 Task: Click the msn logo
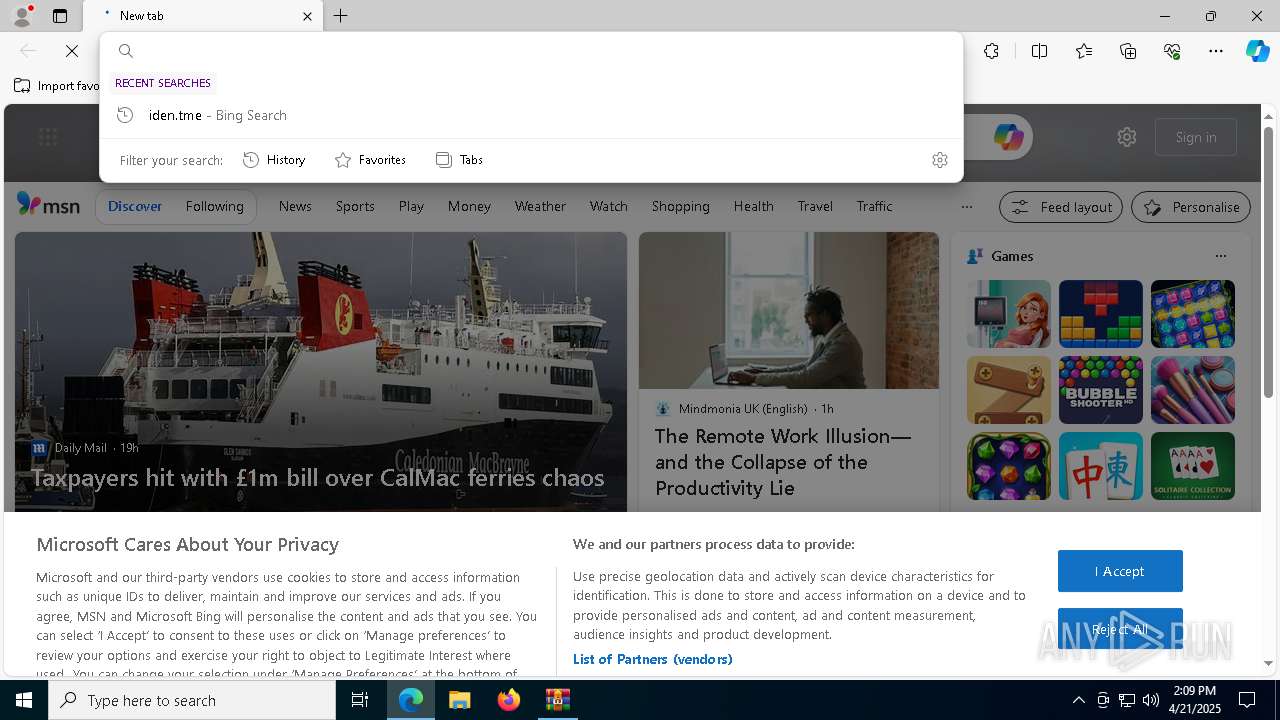point(48,205)
